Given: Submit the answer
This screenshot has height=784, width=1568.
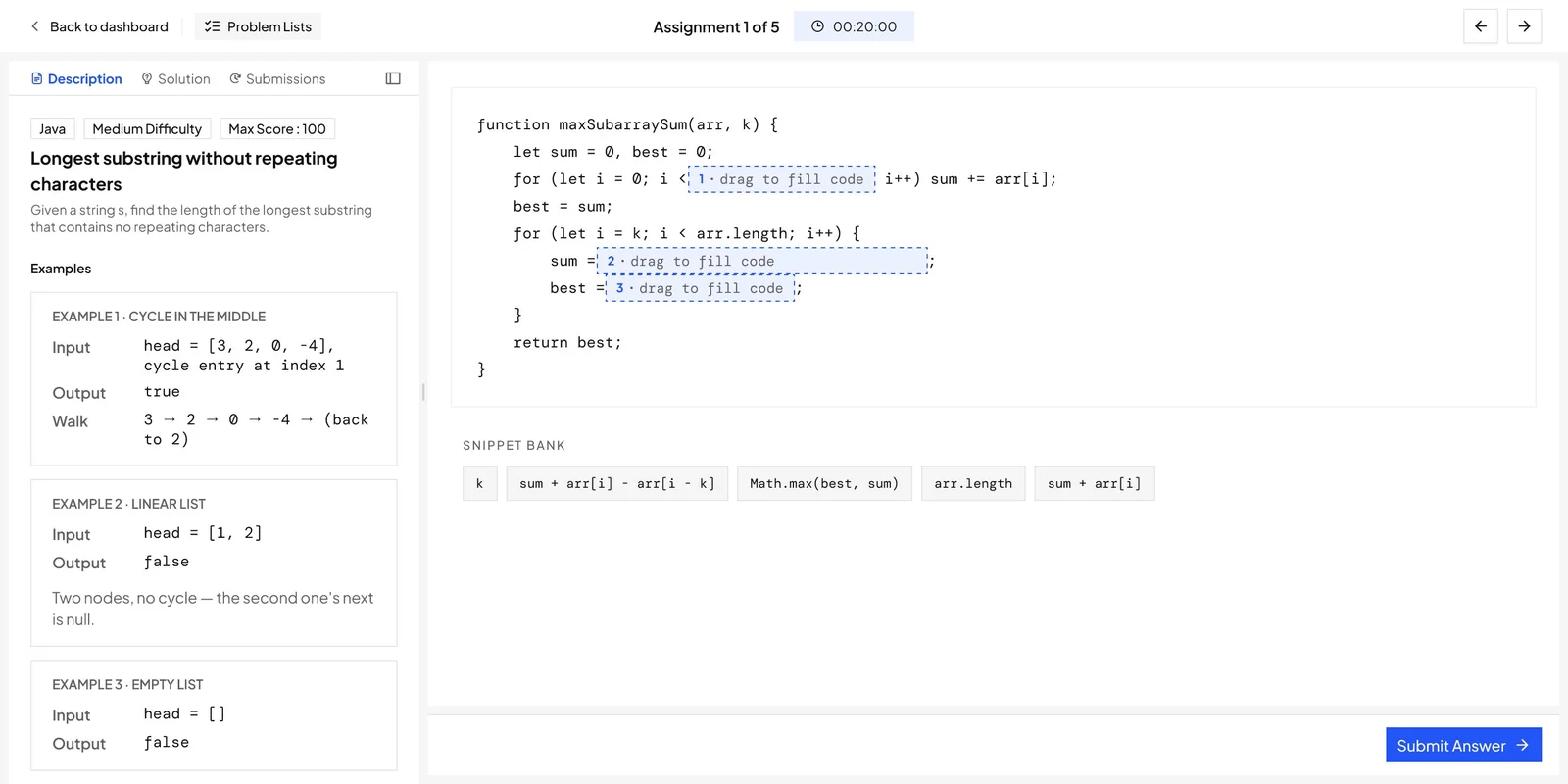Looking at the screenshot, I should [x=1463, y=745].
